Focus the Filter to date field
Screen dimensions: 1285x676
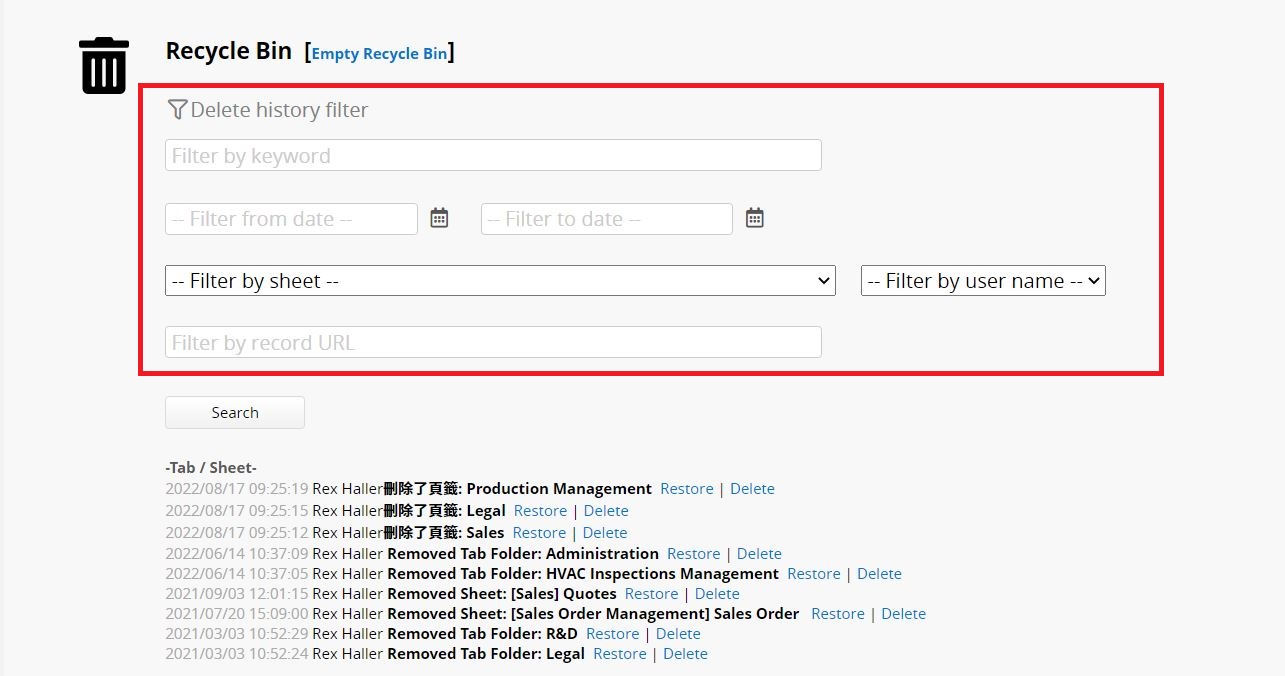pos(606,219)
